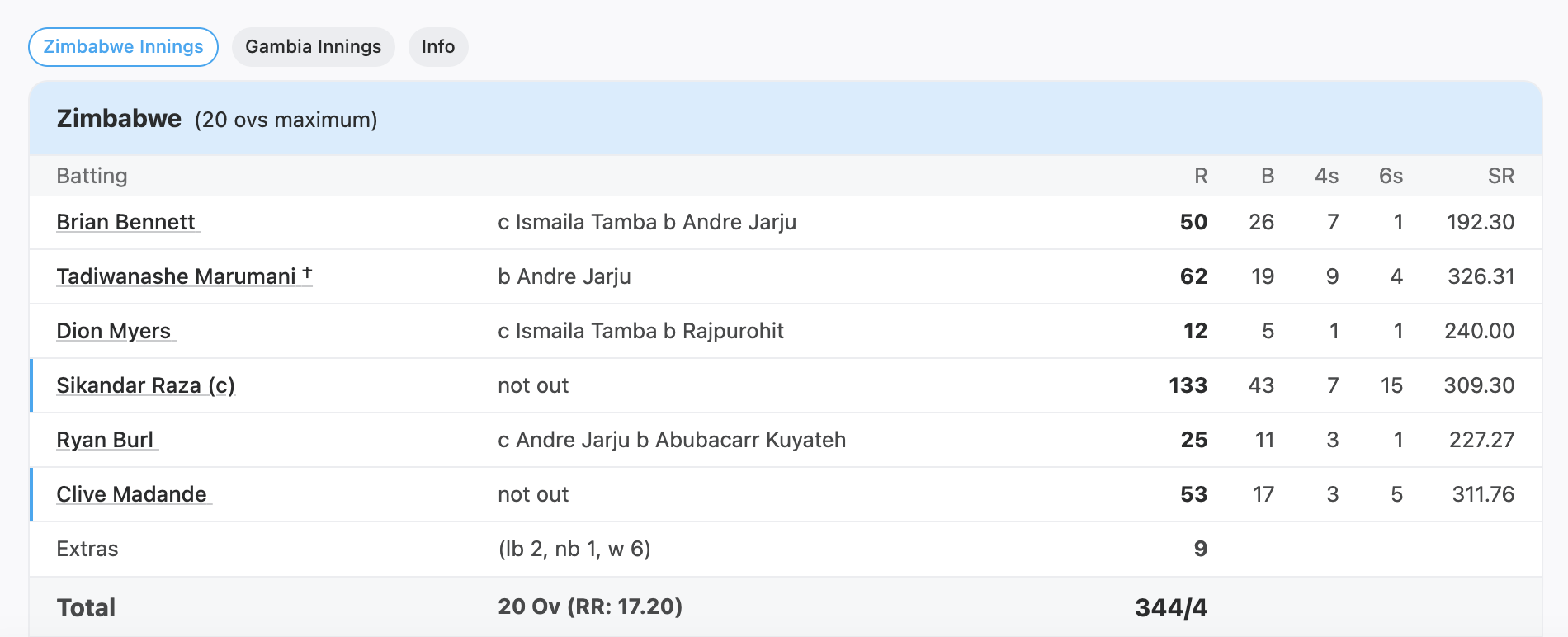The height and width of the screenshot is (637, 1568).
Task: Select the Zimbabwe Innings tab
Action: (123, 47)
